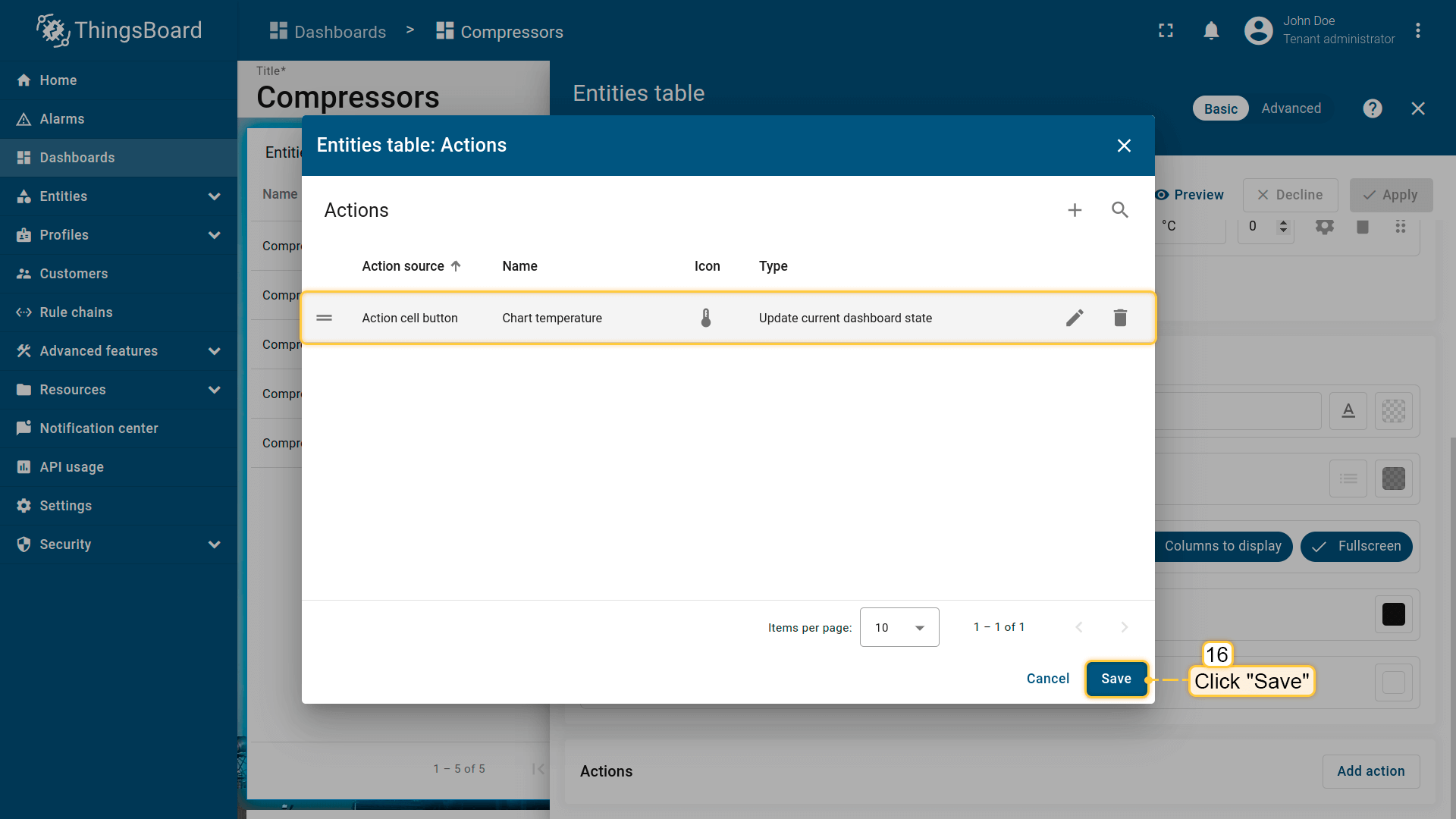Open the search icon in Actions table
Screen dimensions: 1456x819
tap(1120, 210)
